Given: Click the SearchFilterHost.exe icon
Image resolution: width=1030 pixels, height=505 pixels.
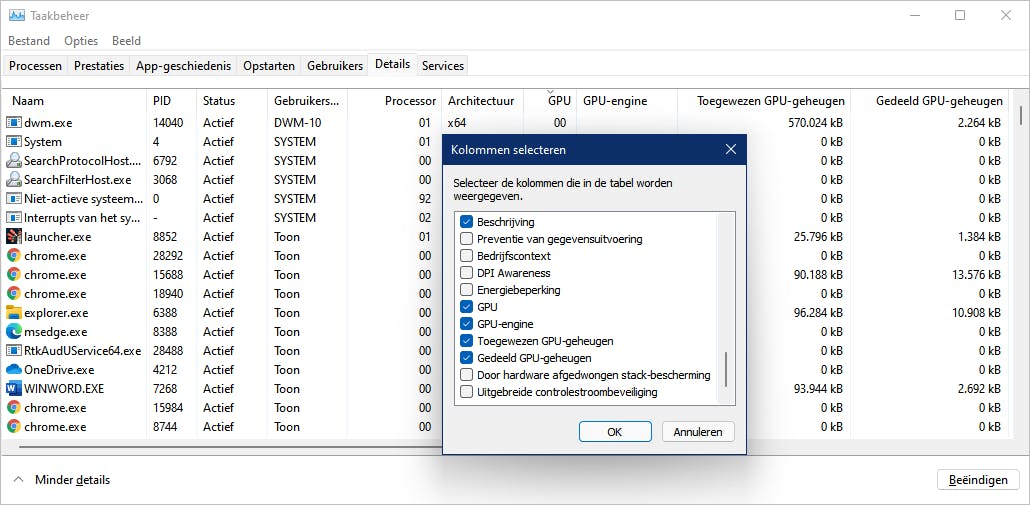Looking at the screenshot, I should (14, 180).
